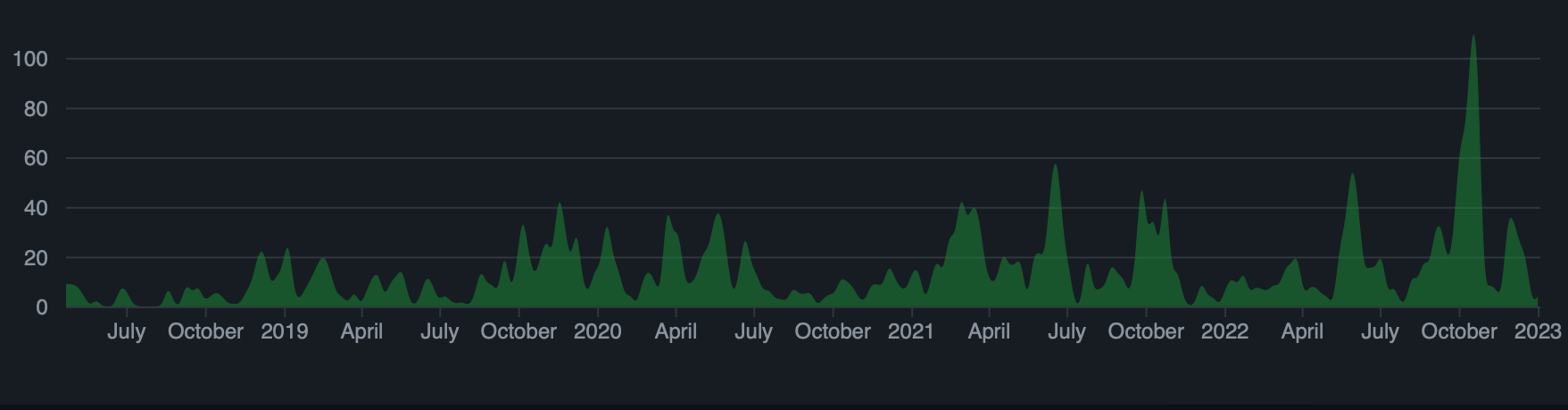Select the 2022 x-axis label
Viewport: 1568px width, 410px height.
[1224, 331]
